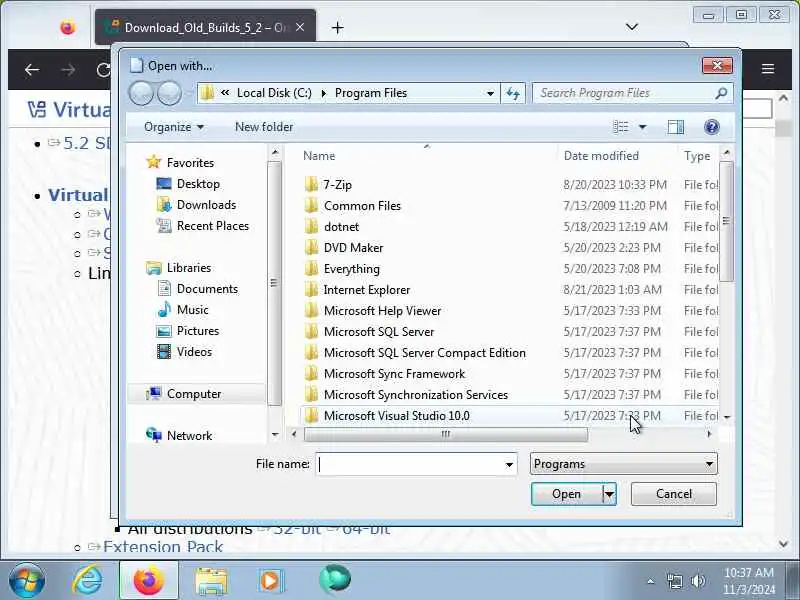The image size is (800, 600).
Task: Open the Windows Start menu
Action: (x=27, y=580)
